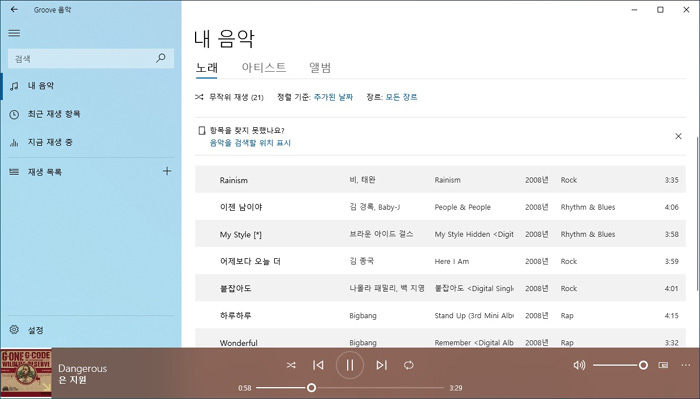This screenshot has width=700, height=399.
Task: Open 최근 재생 항목 in the sidebar
Action: [x=91, y=114]
